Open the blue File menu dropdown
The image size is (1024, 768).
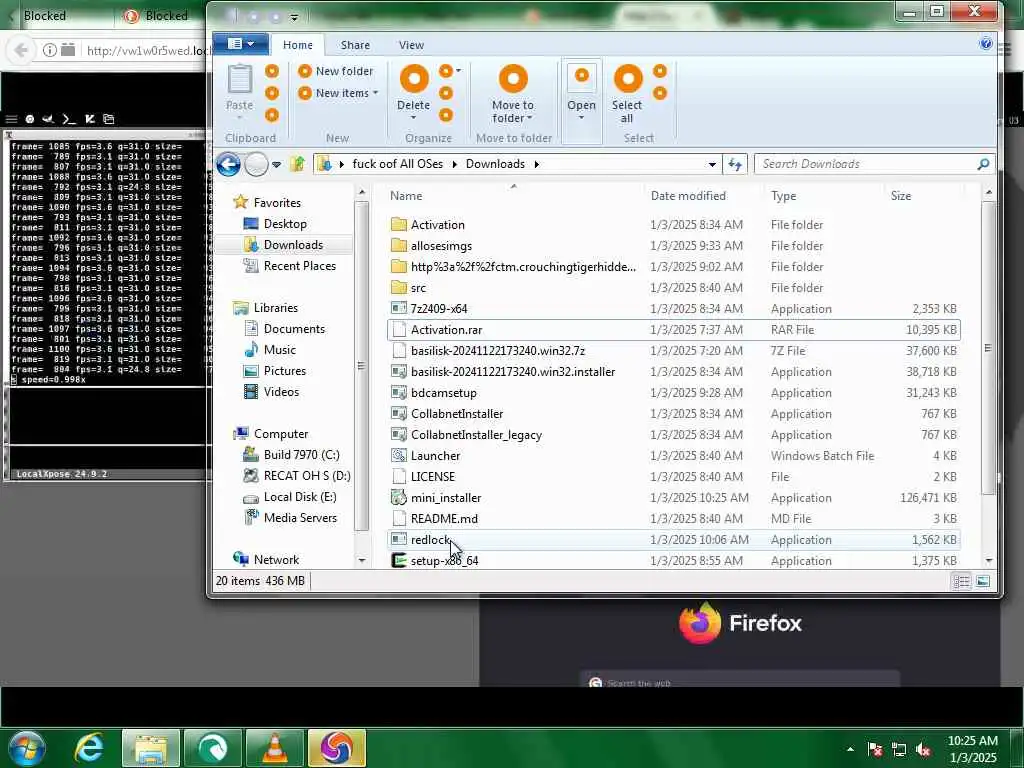[x=240, y=44]
